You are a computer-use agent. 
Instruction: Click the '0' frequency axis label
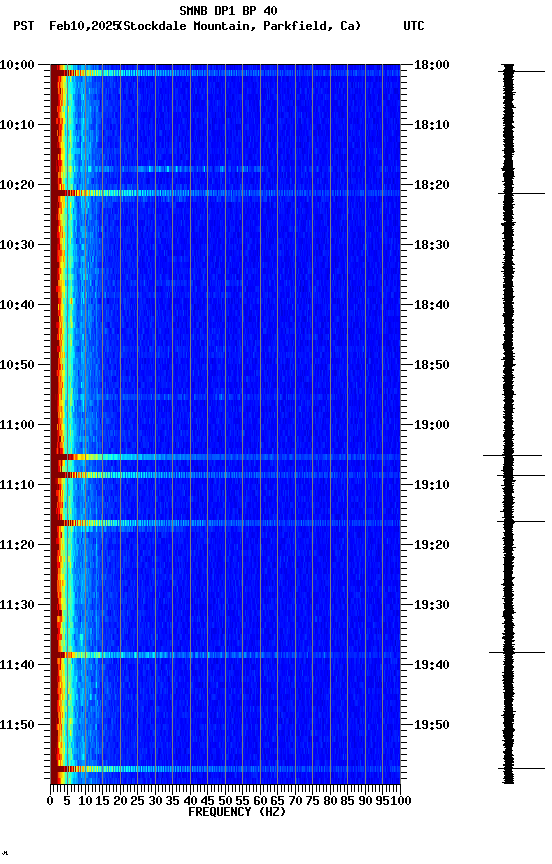pos(50,802)
